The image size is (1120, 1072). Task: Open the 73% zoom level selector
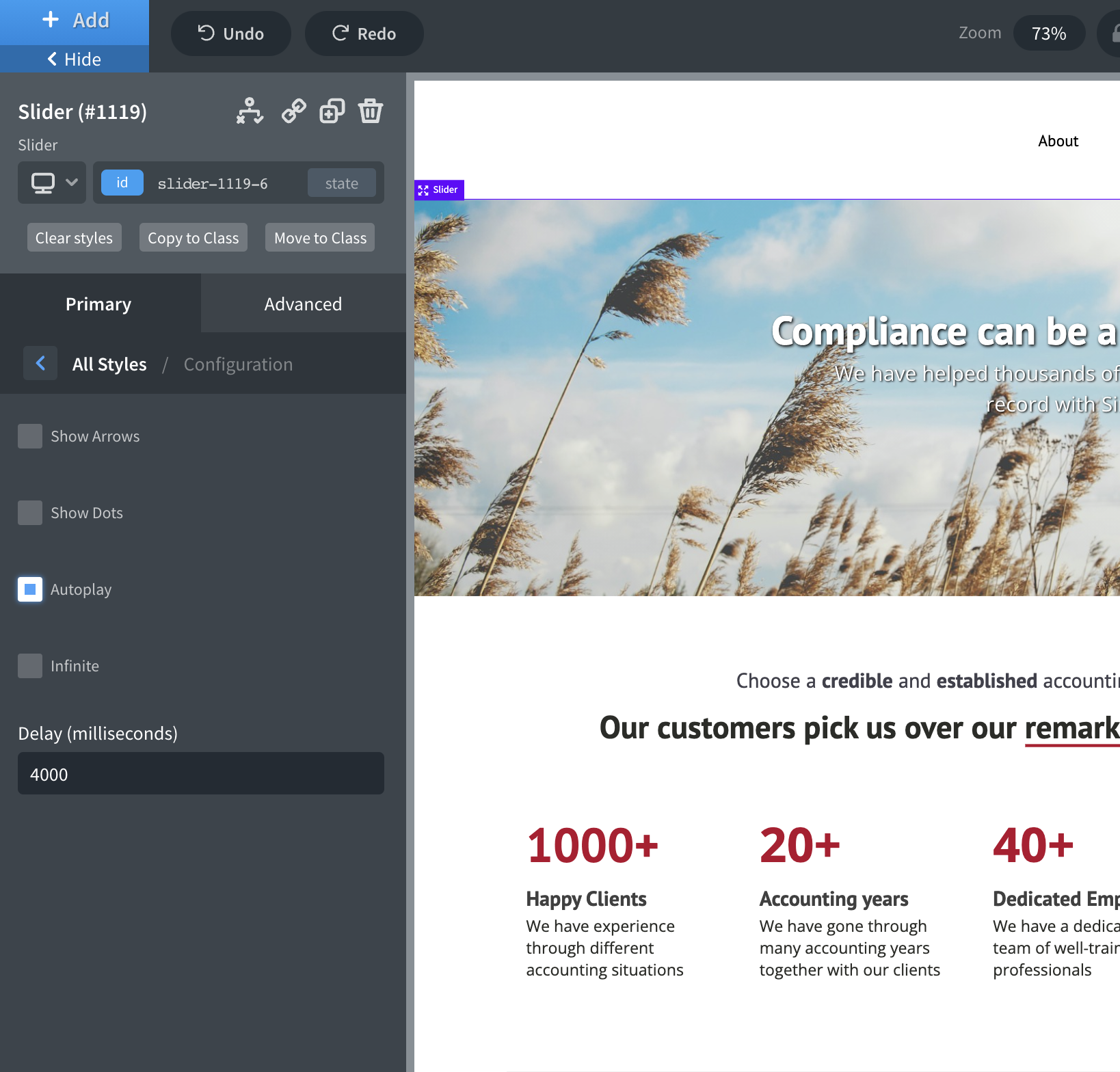point(1048,33)
